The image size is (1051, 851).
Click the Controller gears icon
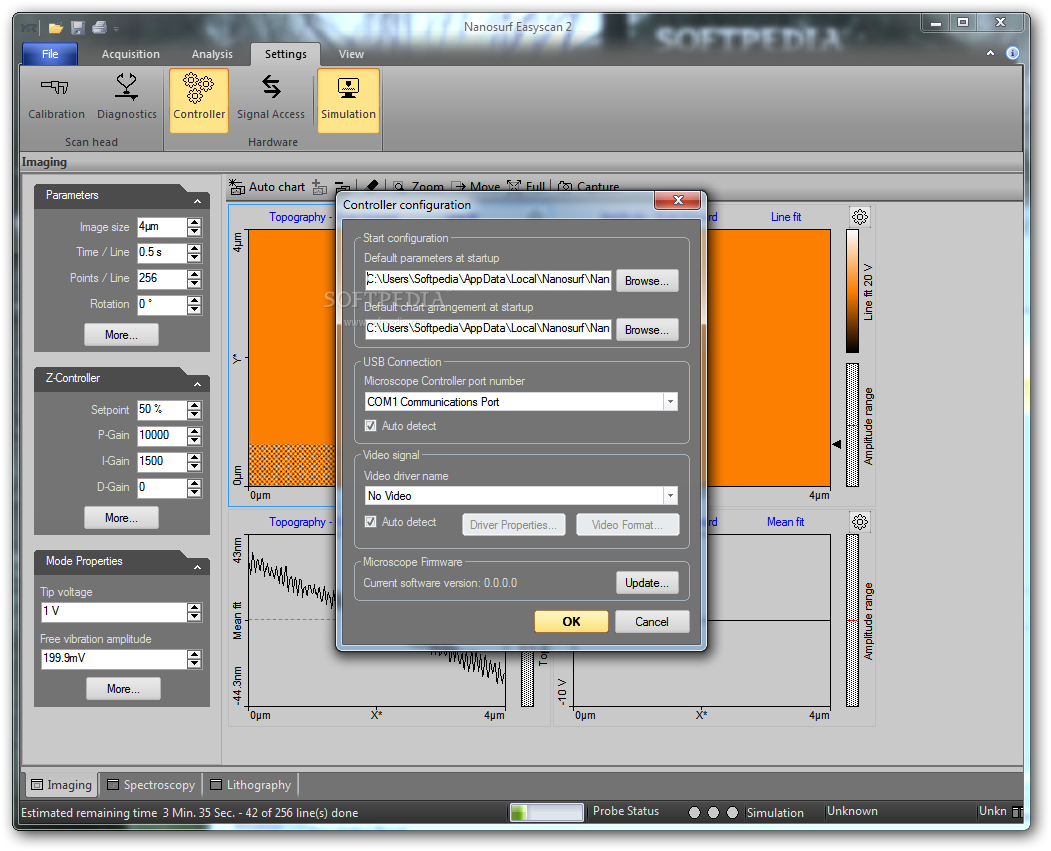click(198, 99)
